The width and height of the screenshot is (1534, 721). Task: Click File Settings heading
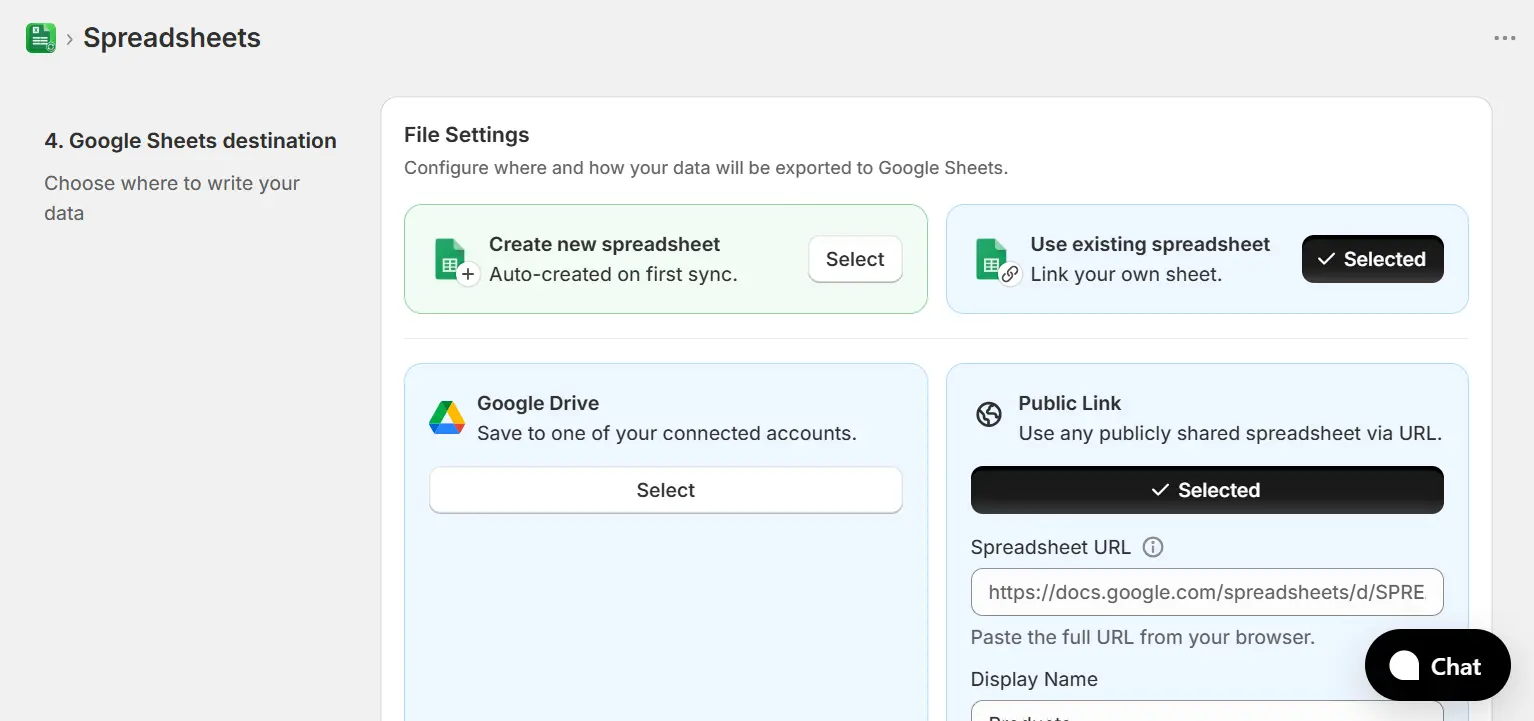tap(467, 135)
